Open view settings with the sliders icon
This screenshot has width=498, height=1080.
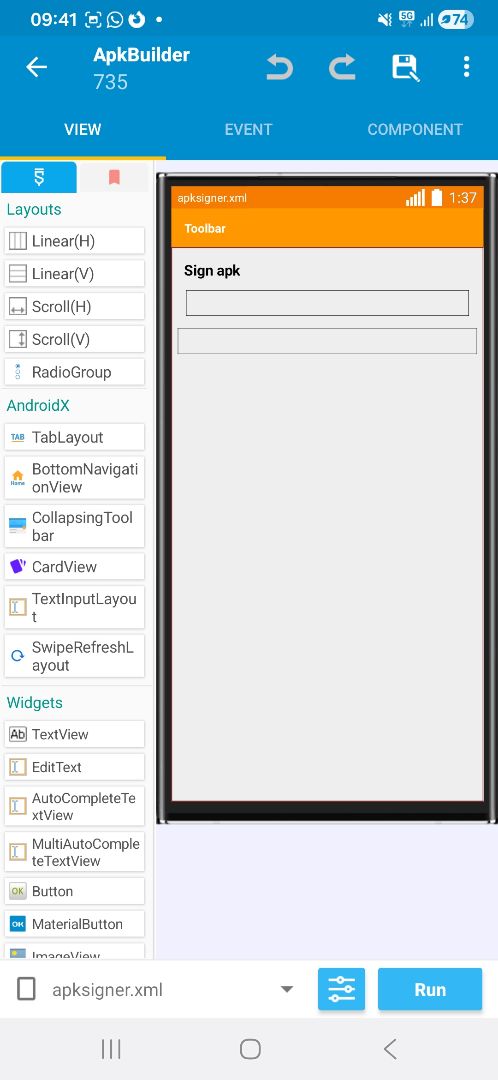[x=342, y=989]
